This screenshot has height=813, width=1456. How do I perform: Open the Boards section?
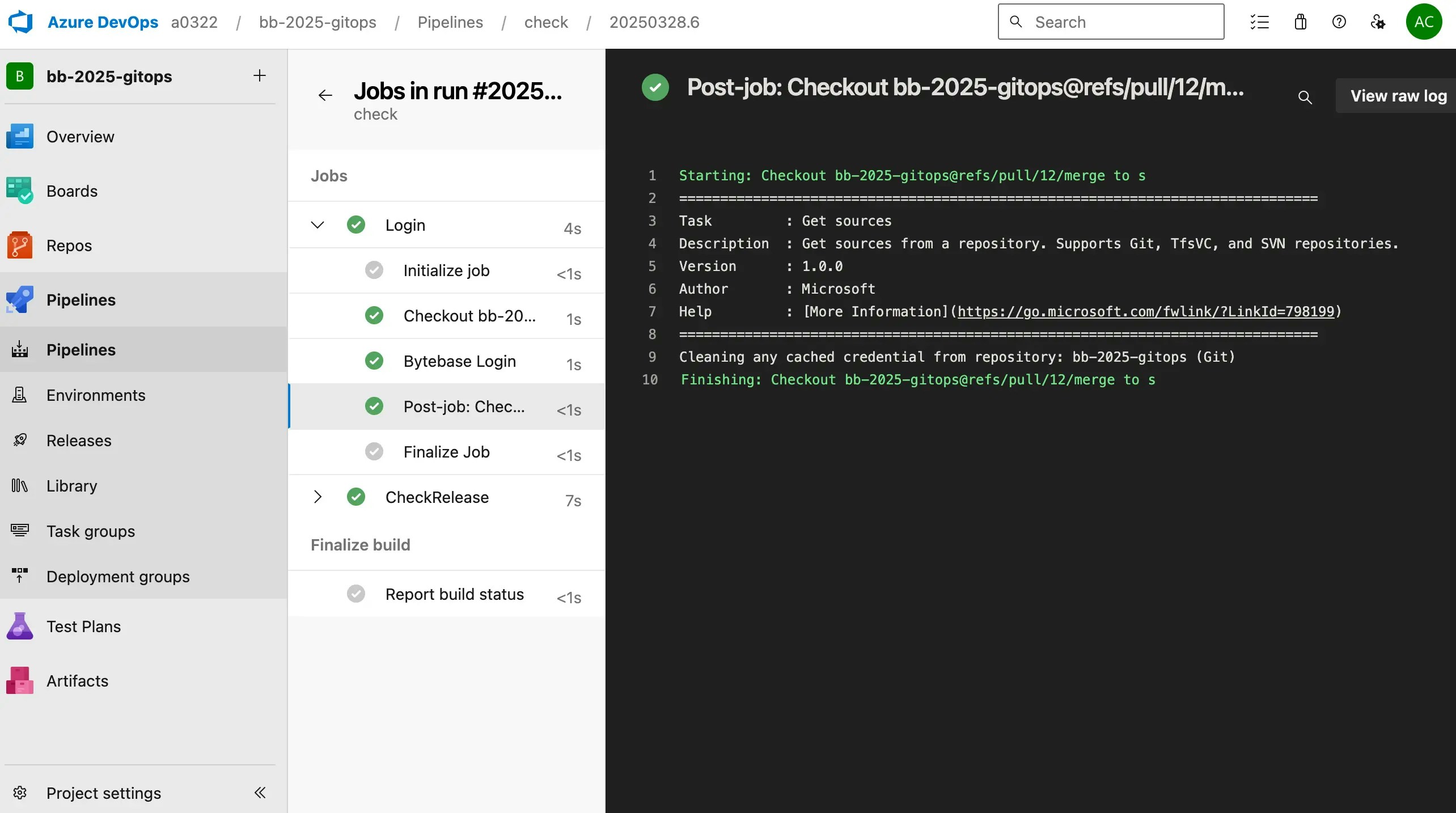pos(71,191)
